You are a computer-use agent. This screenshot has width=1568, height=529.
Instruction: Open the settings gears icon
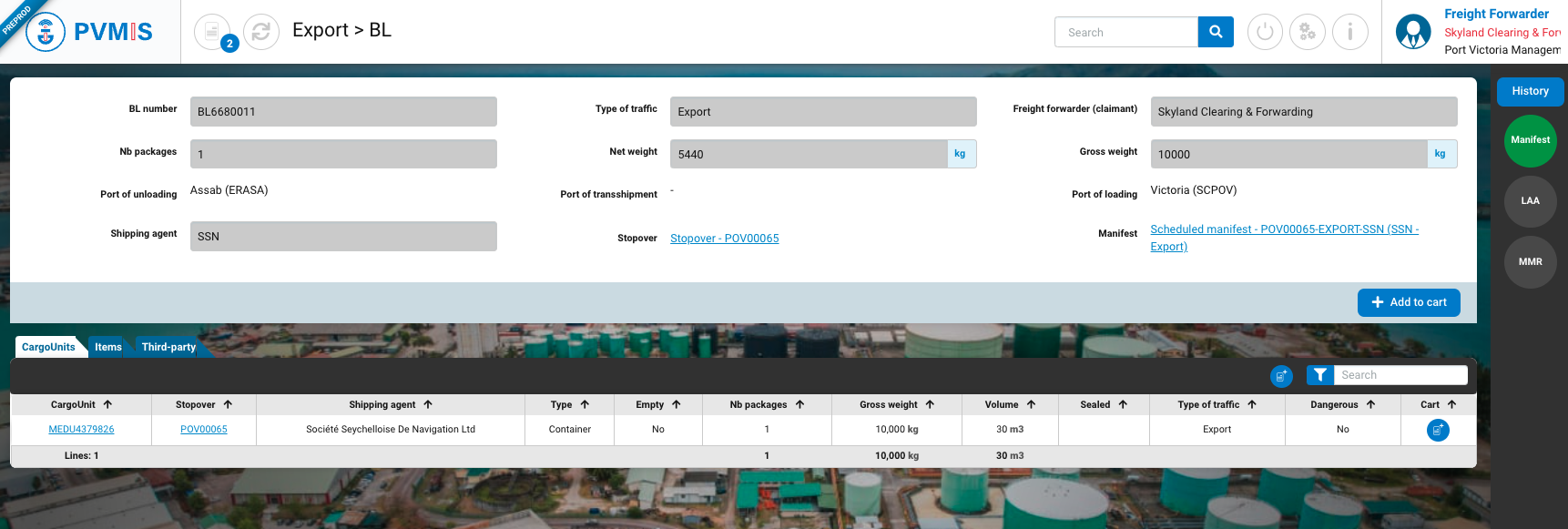click(x=1308, y=32)
